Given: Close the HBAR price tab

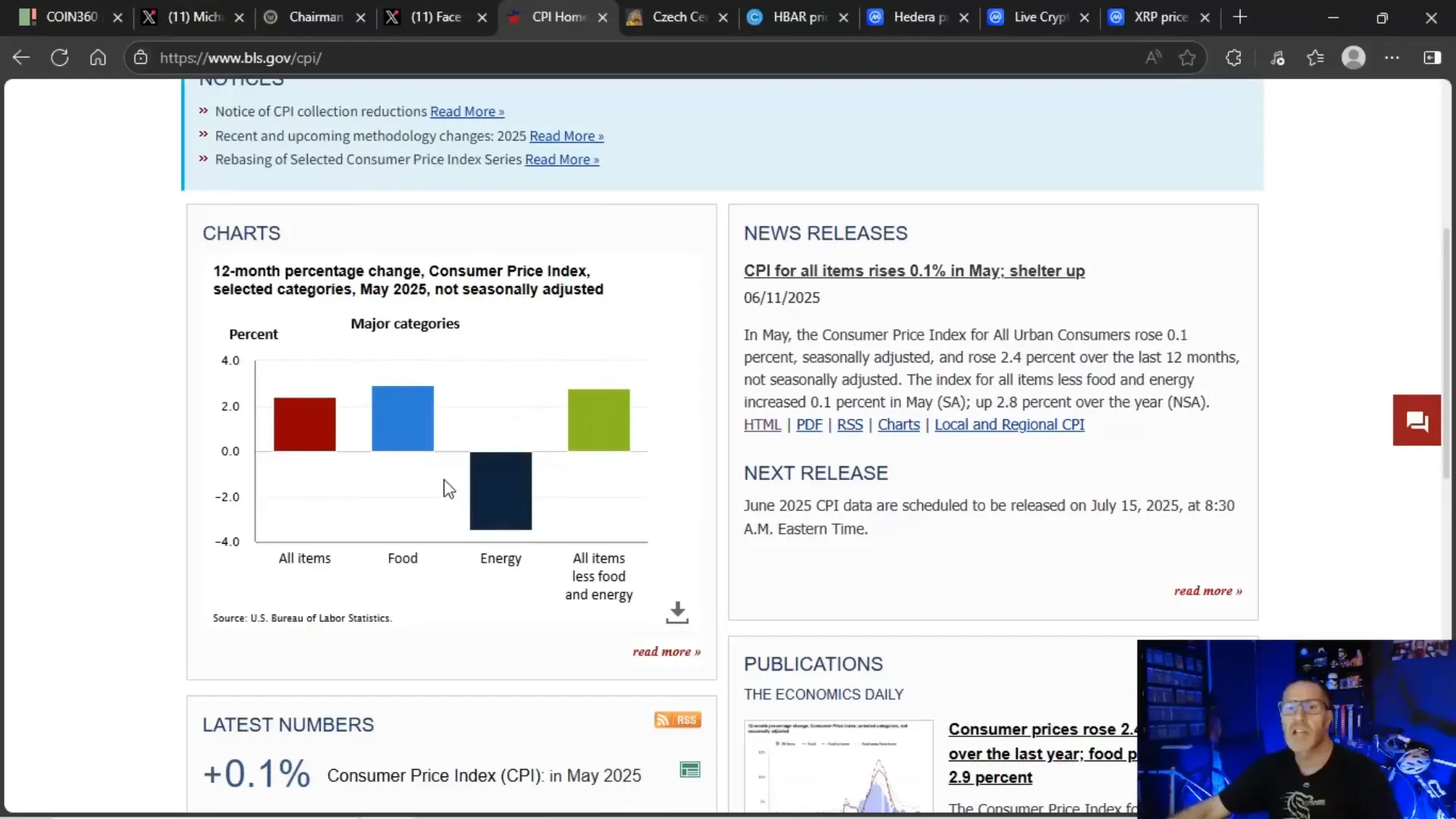Looking at the screenshot, I should [x=843, y=17].
